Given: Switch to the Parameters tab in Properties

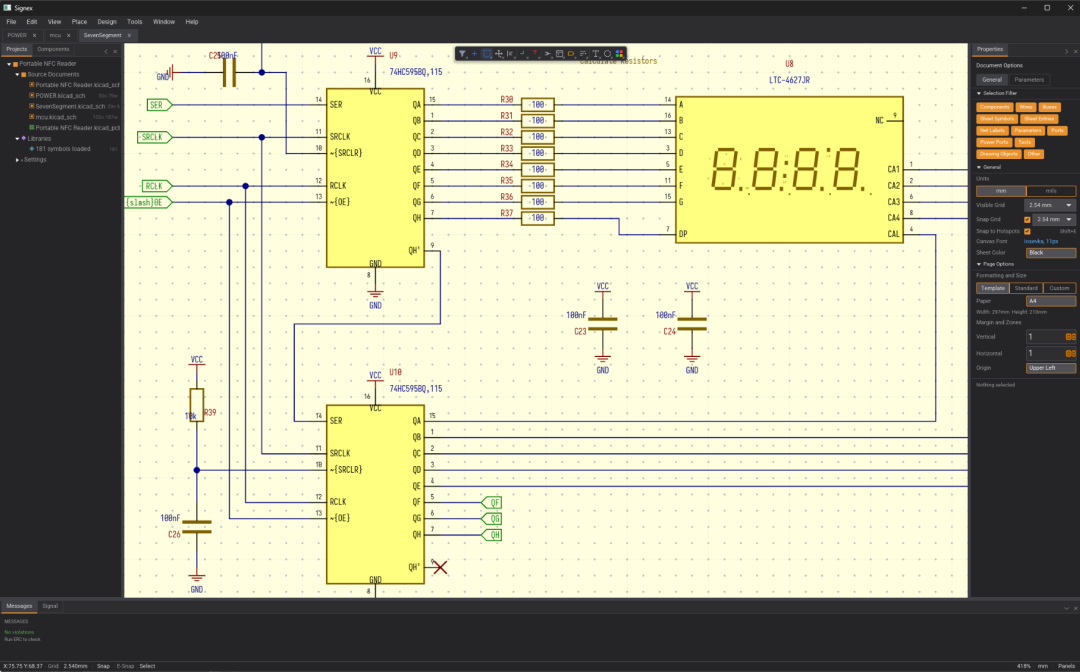Looking at the screenshot, I should tap(1029, 80).
